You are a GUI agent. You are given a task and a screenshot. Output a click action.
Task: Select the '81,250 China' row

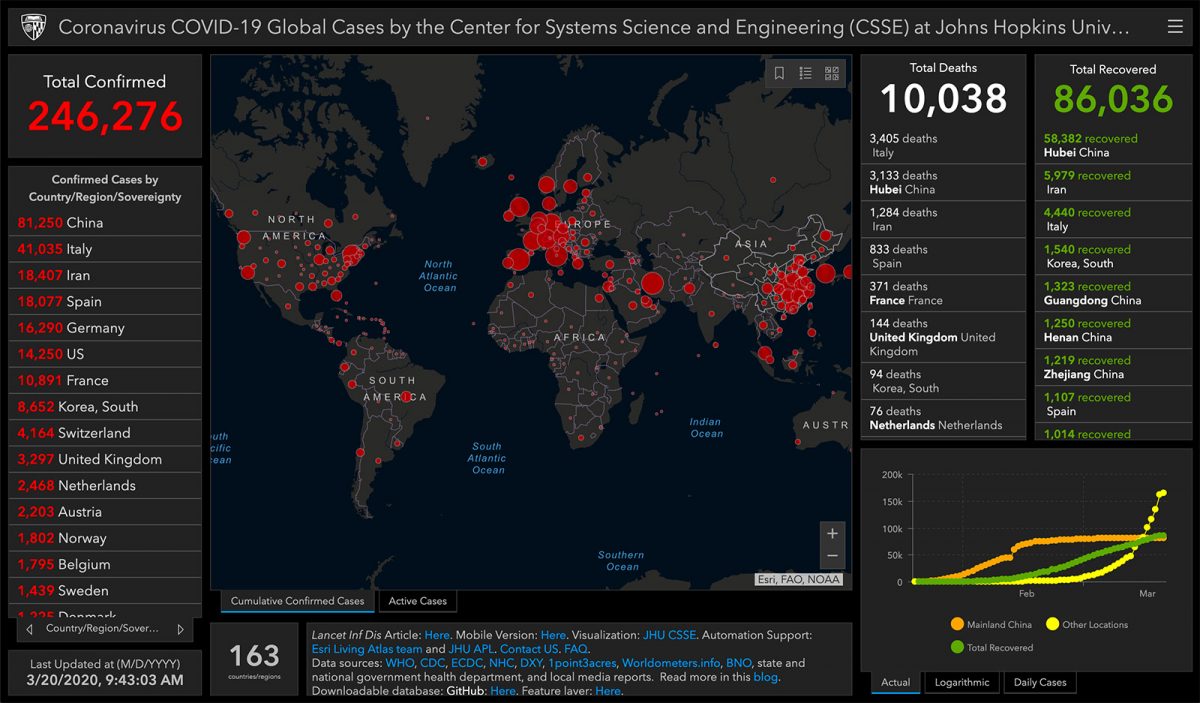(x=105, y=222)
